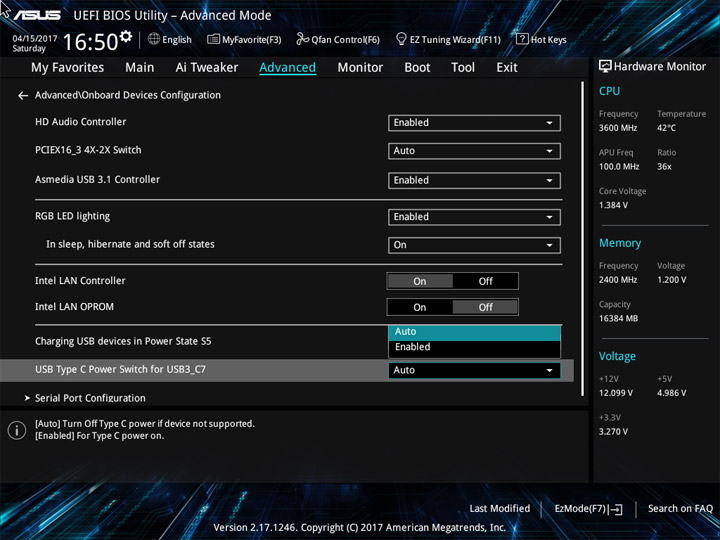Click the 3600 MHz CPU frequency value
720x540 pixels.
click(618, 128)
